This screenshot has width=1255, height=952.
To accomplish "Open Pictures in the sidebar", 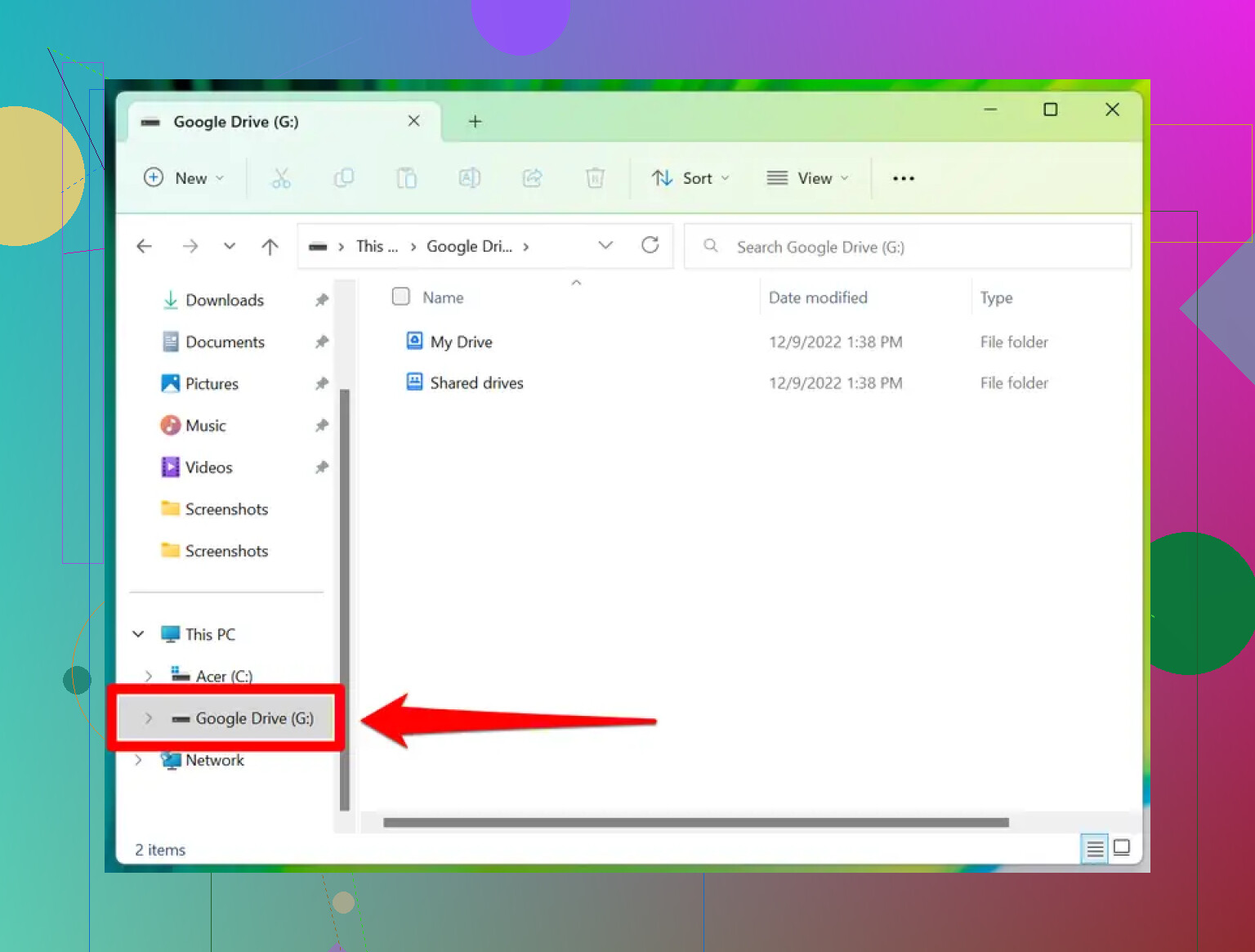I will click(x=212, y=383).
